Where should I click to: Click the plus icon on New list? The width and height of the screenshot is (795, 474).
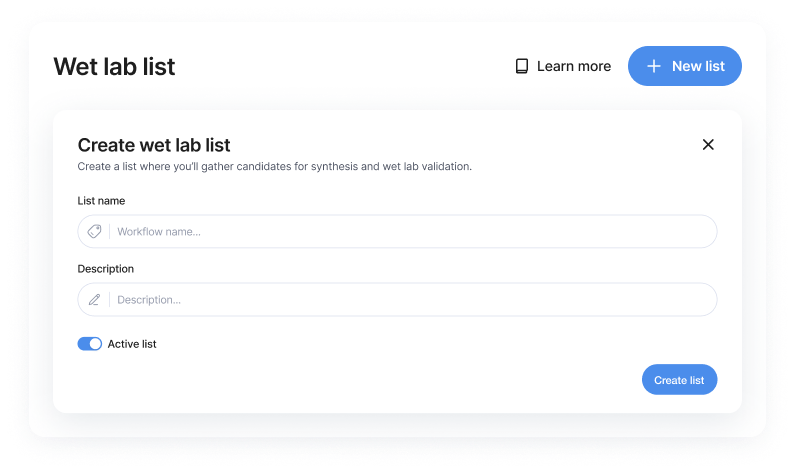point(654,66)
